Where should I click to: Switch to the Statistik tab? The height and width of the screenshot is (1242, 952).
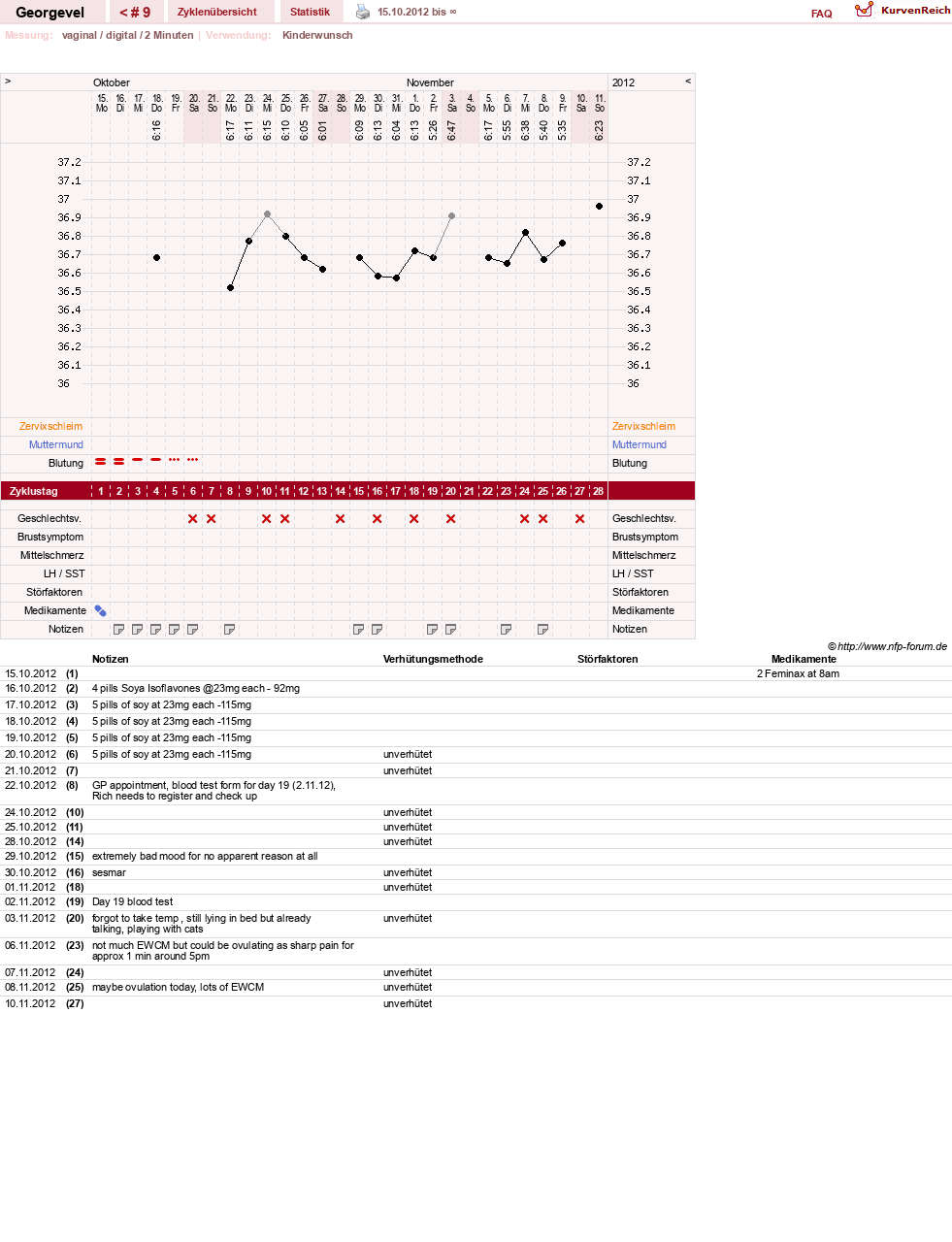point(310,12)
